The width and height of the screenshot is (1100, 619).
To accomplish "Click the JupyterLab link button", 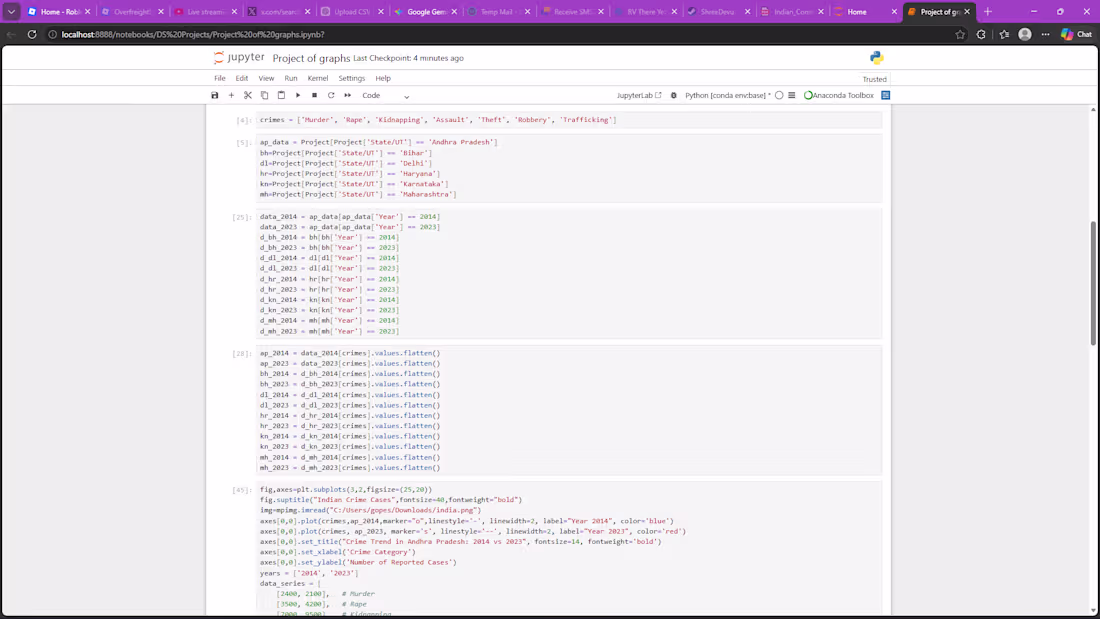I will tap(639, 95).
